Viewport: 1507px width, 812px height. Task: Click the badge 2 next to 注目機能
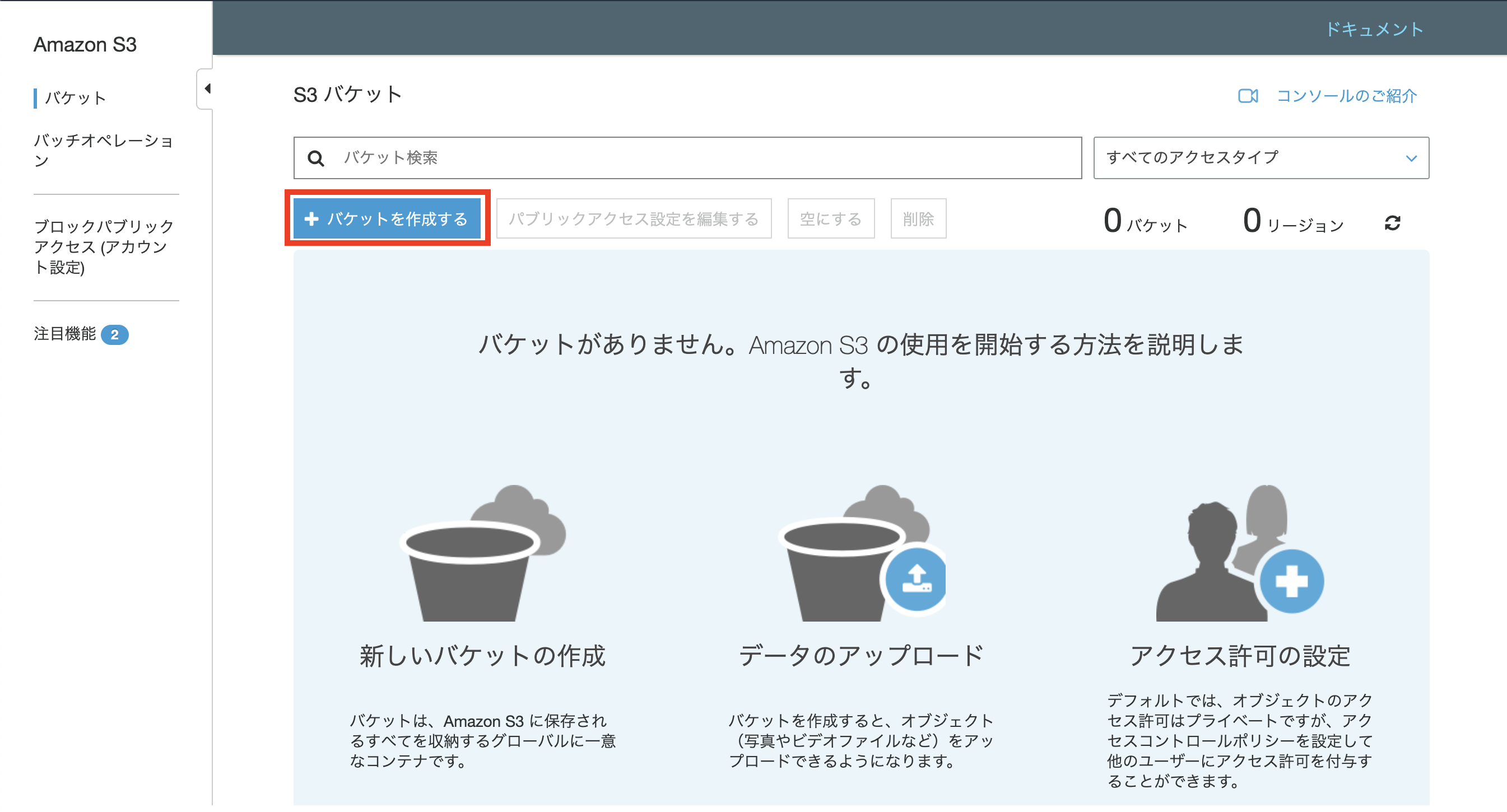115,335
